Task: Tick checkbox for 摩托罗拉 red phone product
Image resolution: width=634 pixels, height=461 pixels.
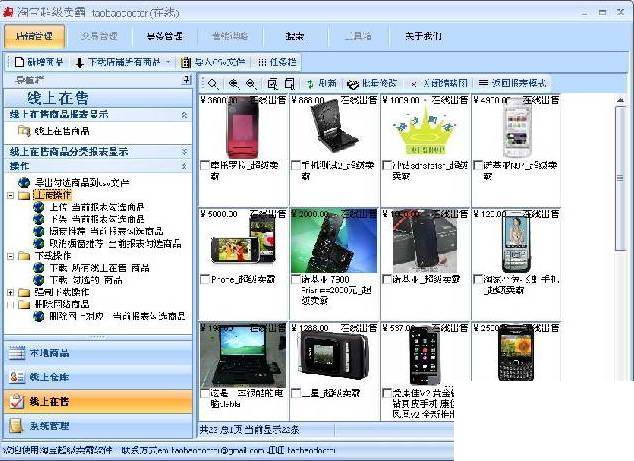Action: click(x=205, y=165)
